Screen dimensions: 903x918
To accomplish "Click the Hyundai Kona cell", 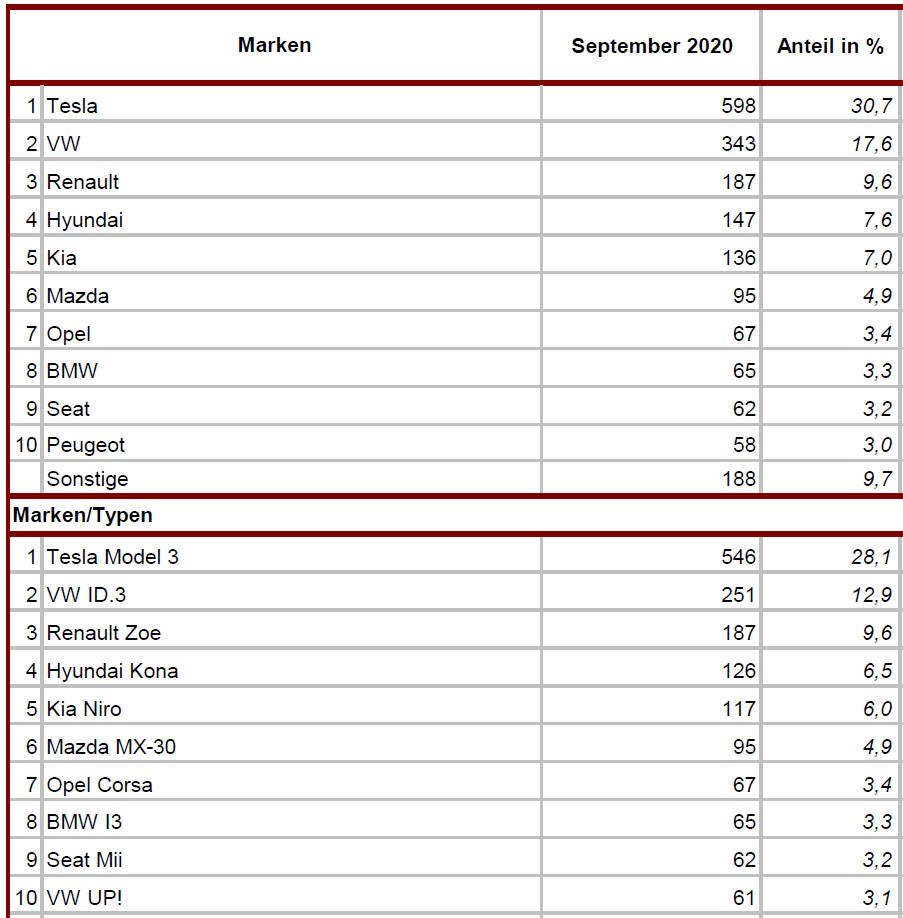I will [x=113, y=671].
